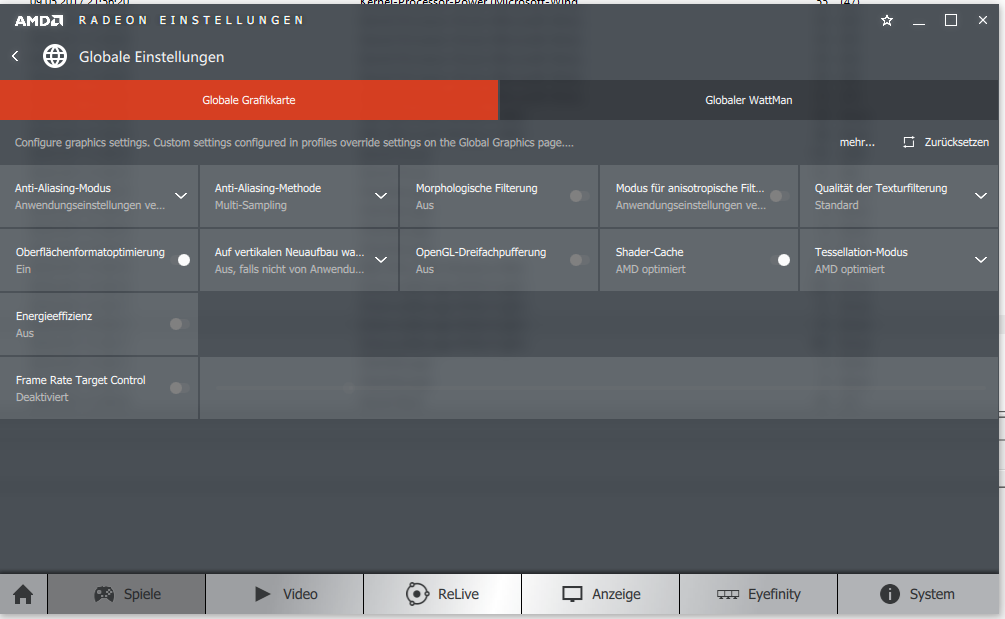Toggle the Shader-Cache switch

tap(779, 260)
